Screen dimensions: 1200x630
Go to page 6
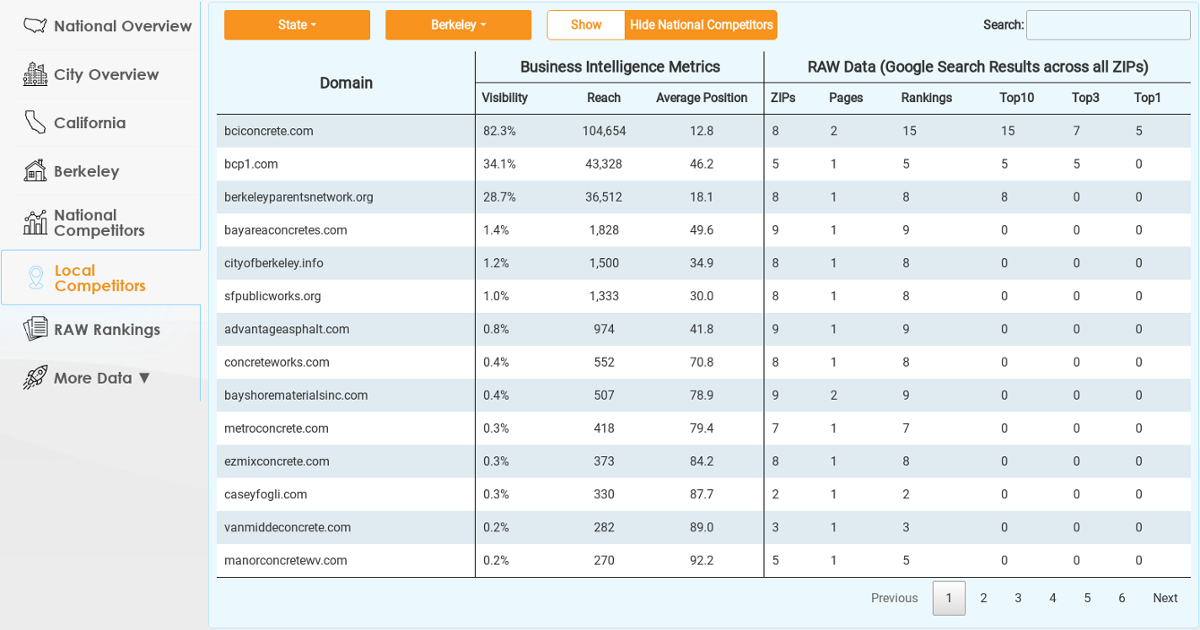tap(1122, 598)
